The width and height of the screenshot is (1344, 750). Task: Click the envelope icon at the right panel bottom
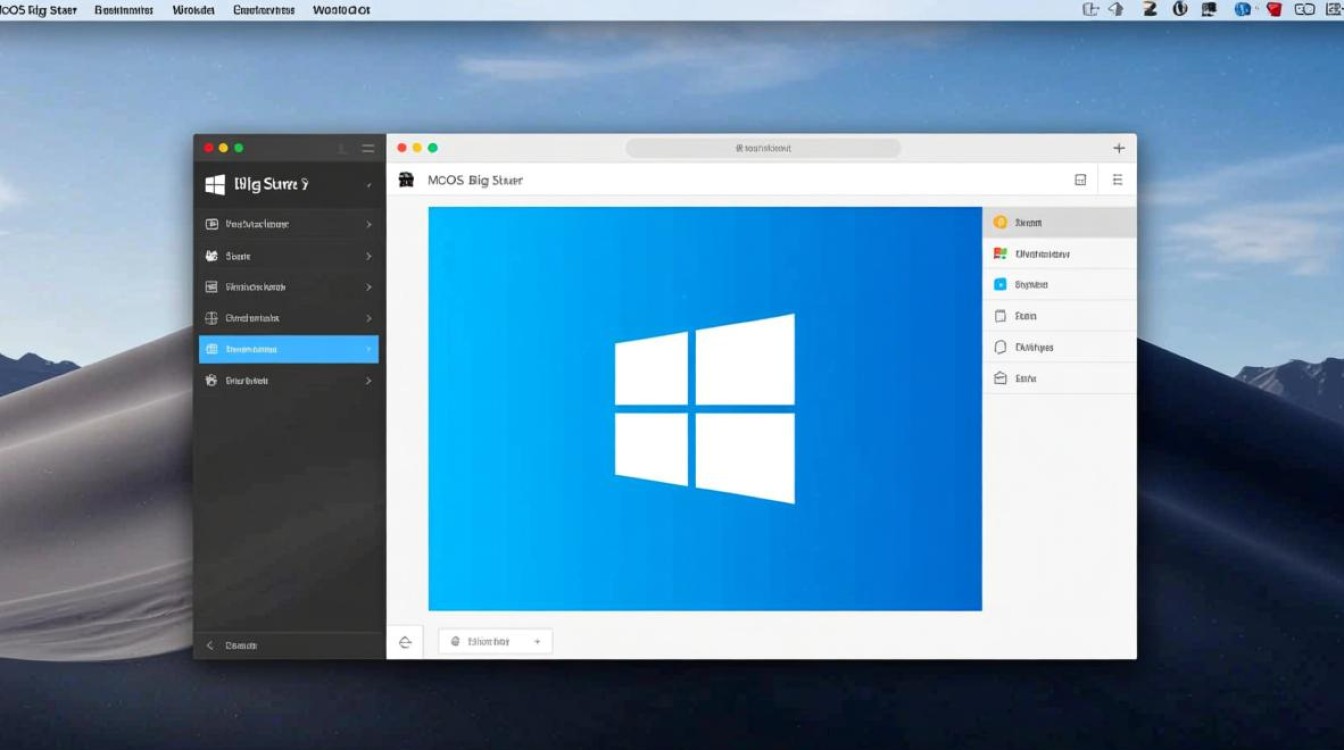tap(1000, 378)
